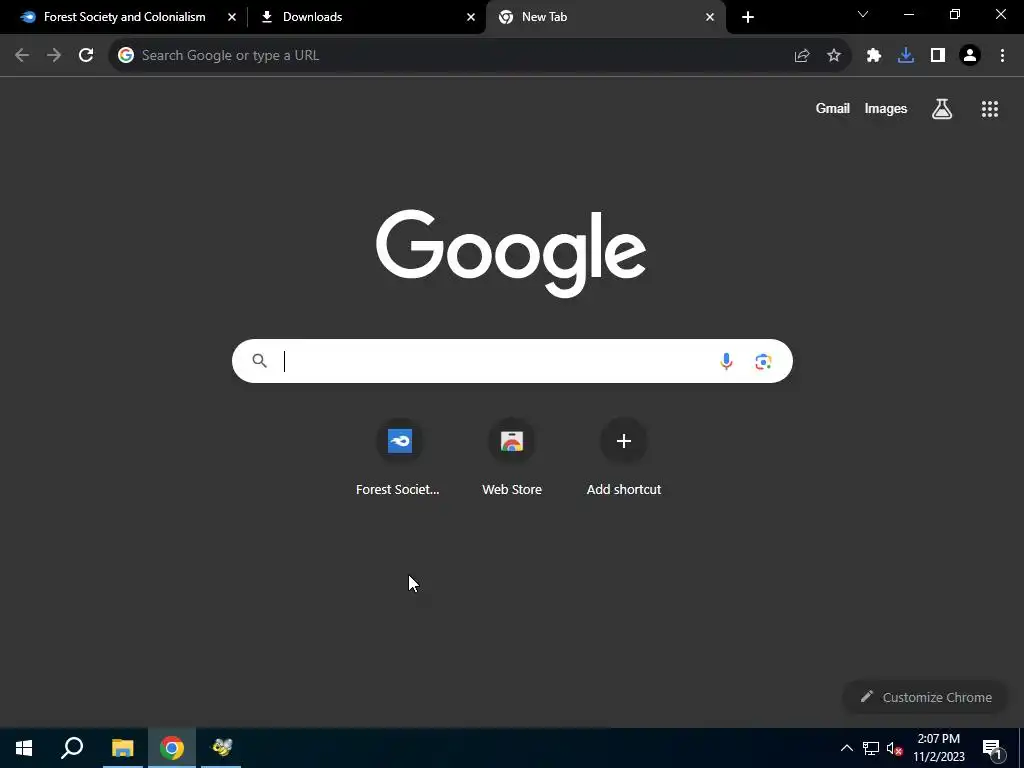This screenshot has width=1024, height=768.
Task: Go back using the browser back arrow
Action: [x=22, y=56]
